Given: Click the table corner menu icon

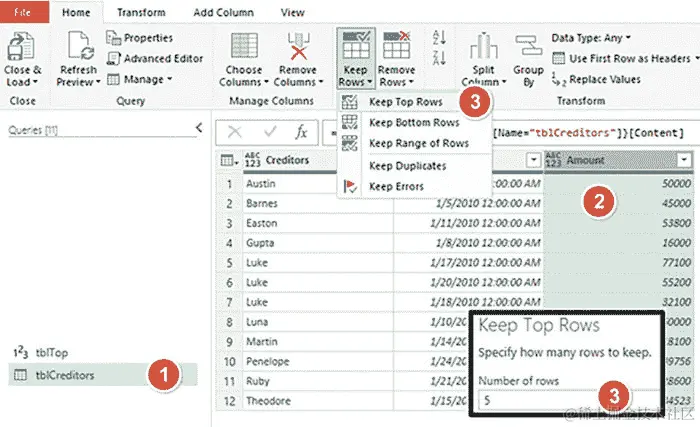Looking at the screenshot, I should coord(229,160).
